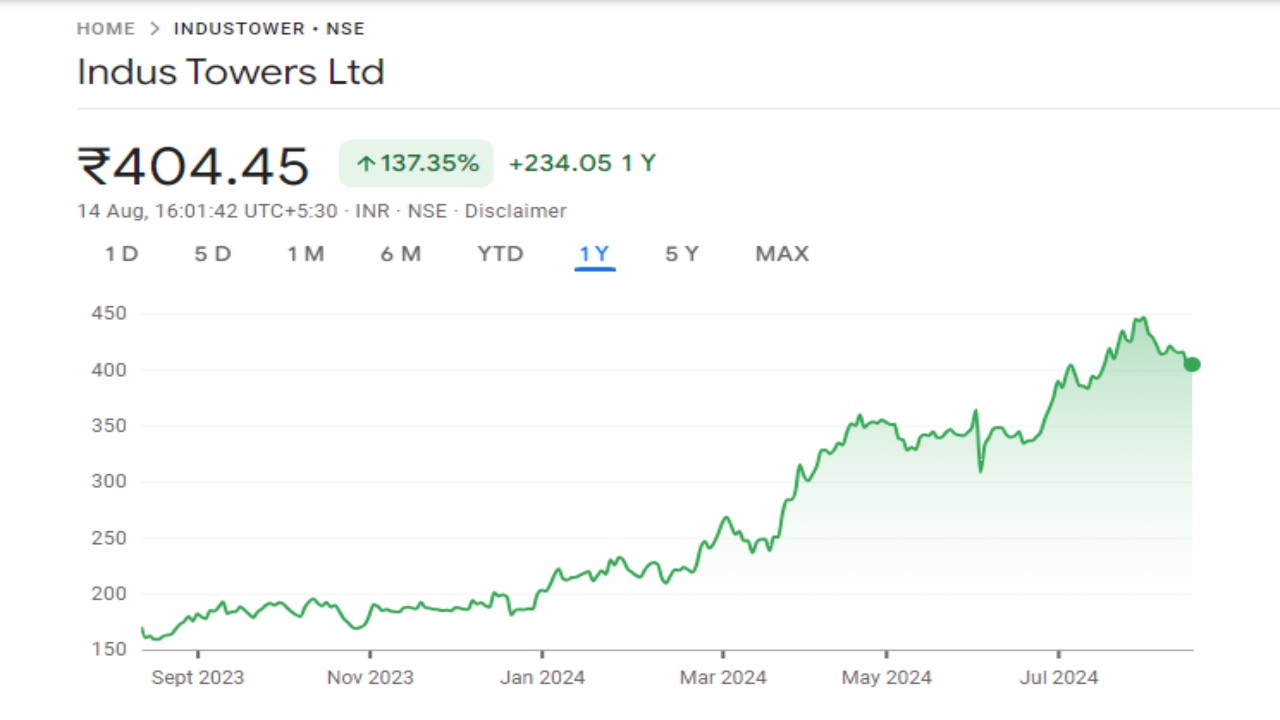This screenshot has height=720, width=1280.
Task: Click the 137.35% gain badge
Action: [416, 163]
